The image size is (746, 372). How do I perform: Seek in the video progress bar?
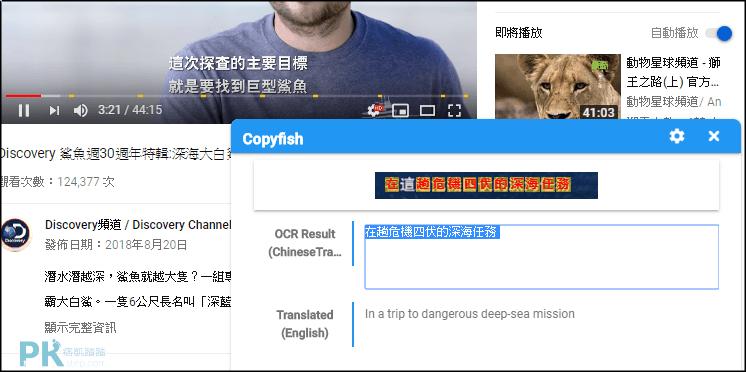[x=238, y=96]
